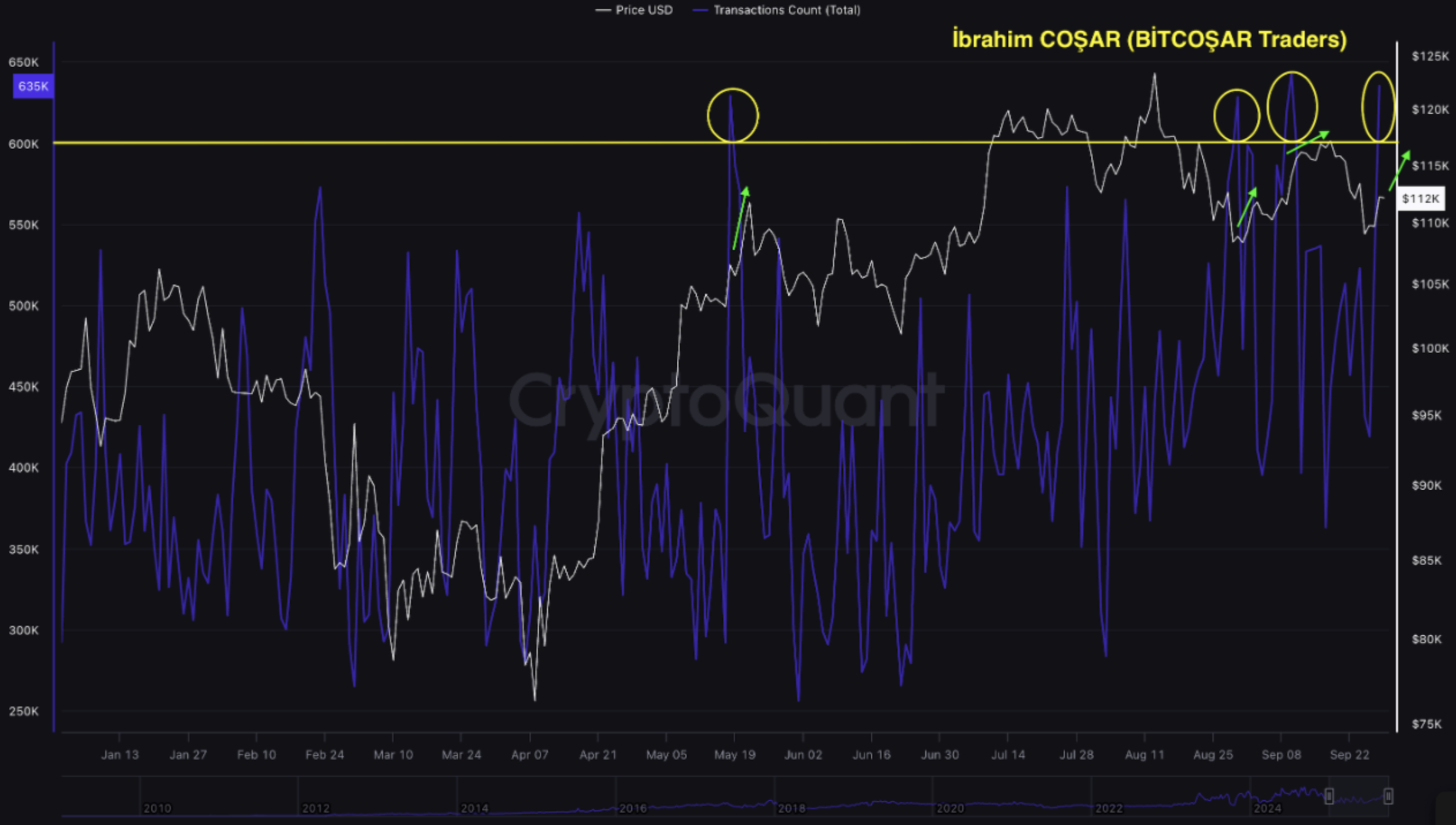Click the 2016 marker in the navigator timeline
The width and height of the screenshot is (1456, 825).
tap(633, 808)
